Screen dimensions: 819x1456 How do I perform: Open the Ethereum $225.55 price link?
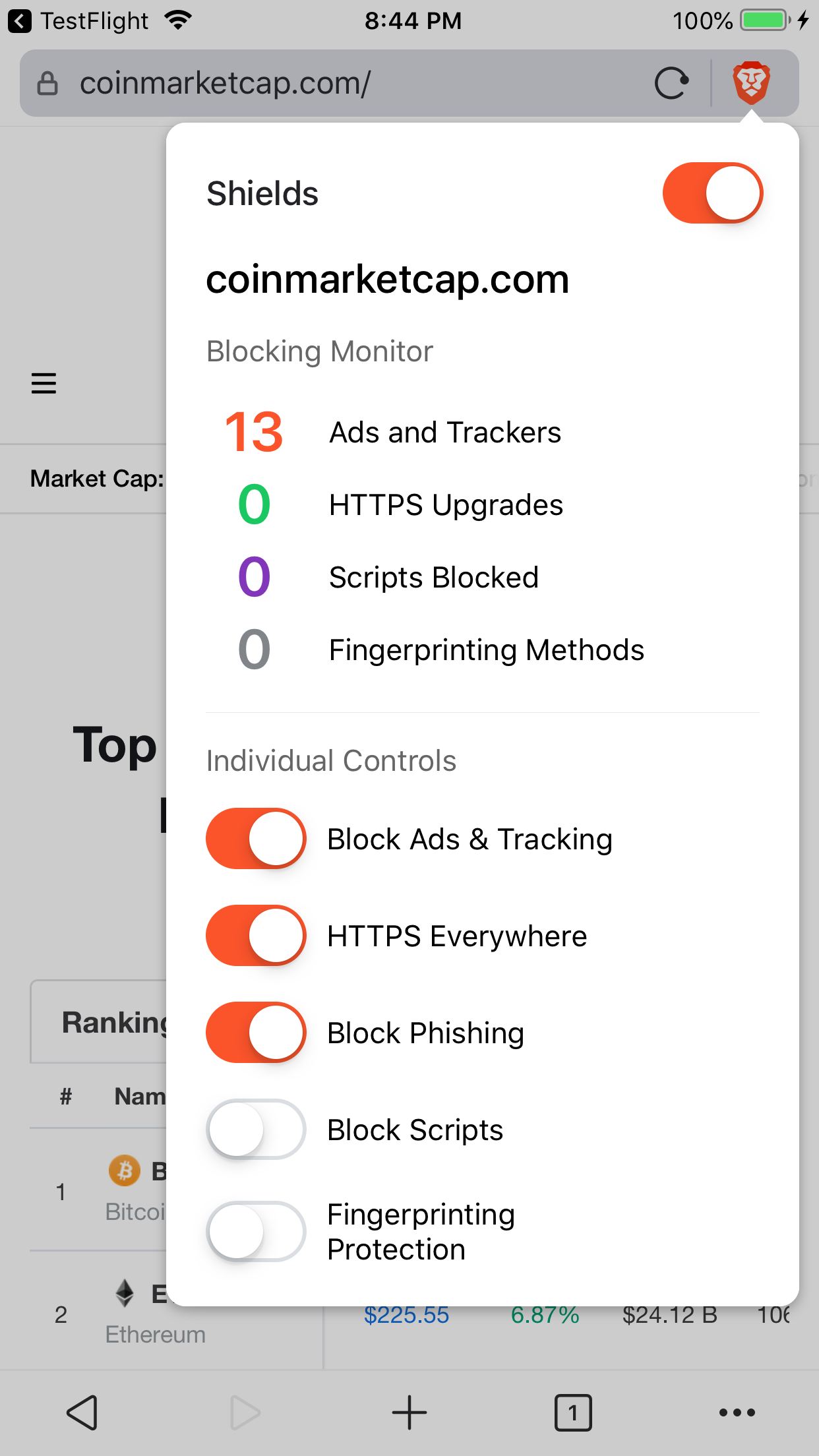pos(406,1315)
